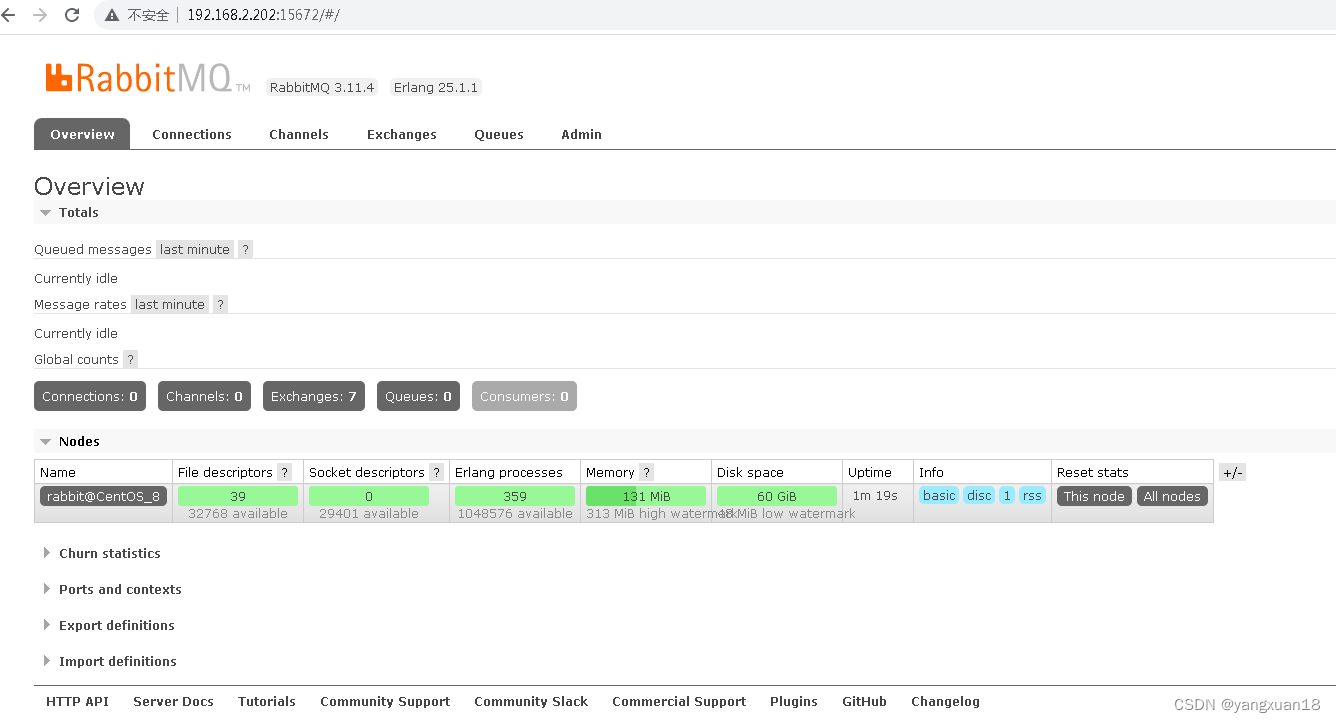Open the HTTP API footer link
The width and height of the screenshot is (1336, 723).
point(77,702)
